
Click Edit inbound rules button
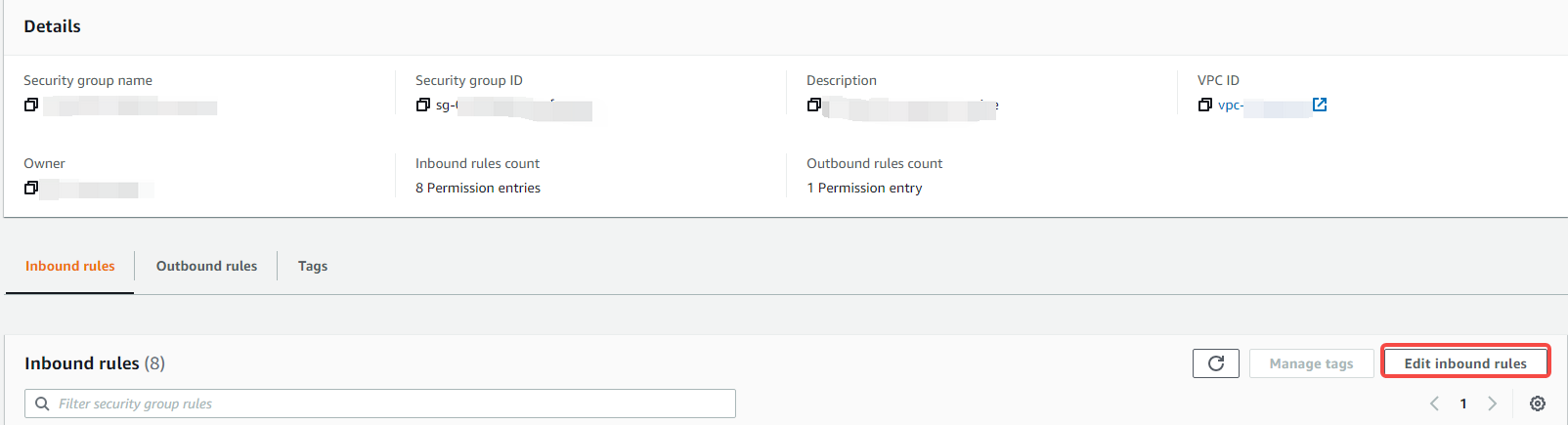pyautogui.click(x=1465, y=363)
